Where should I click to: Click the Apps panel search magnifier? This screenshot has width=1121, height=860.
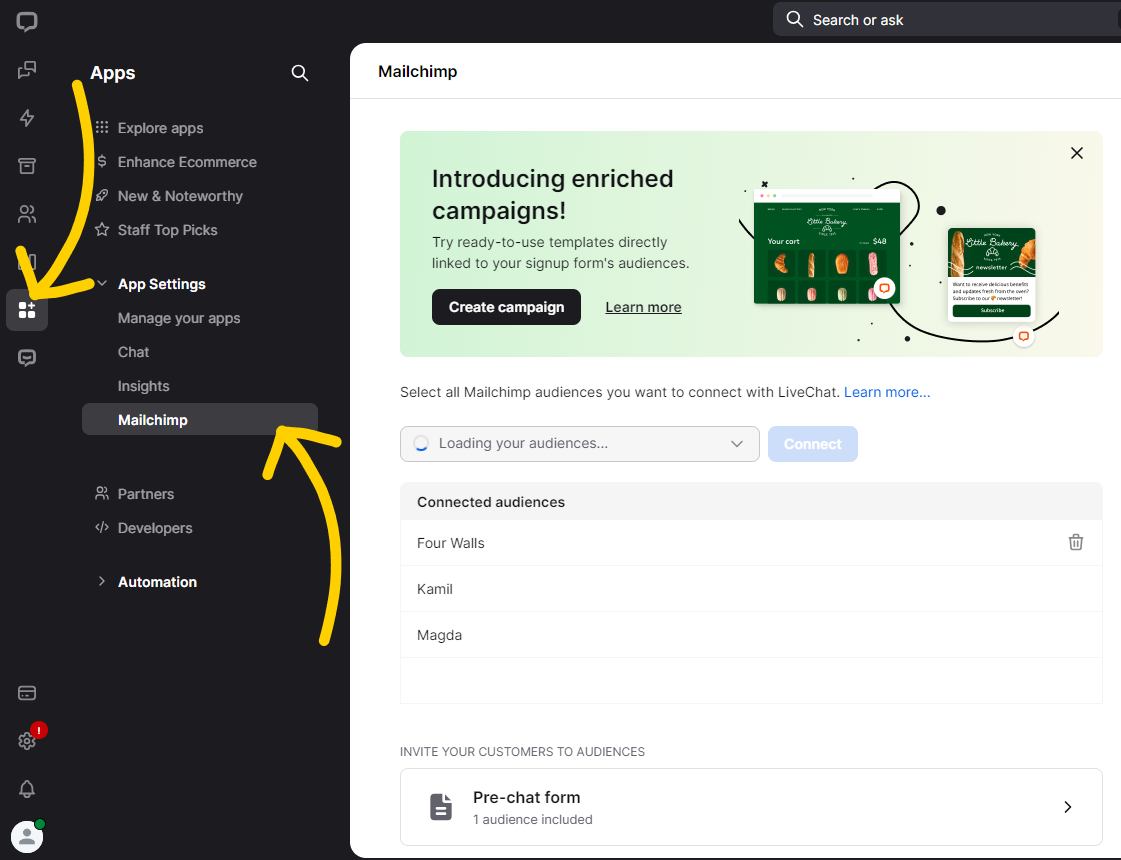tap(300, 73)
